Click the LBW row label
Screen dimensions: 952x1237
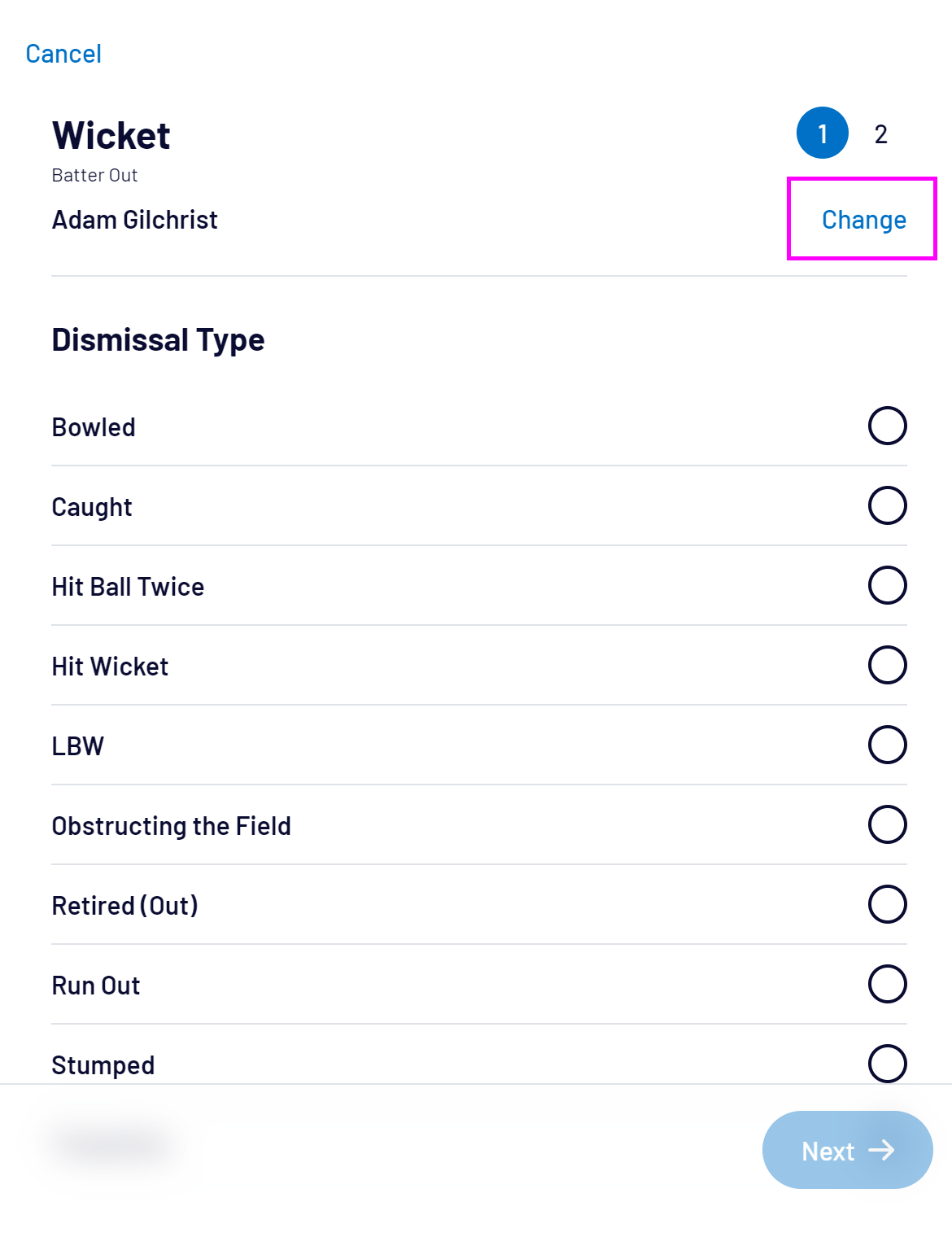click(x=78, y=746)
